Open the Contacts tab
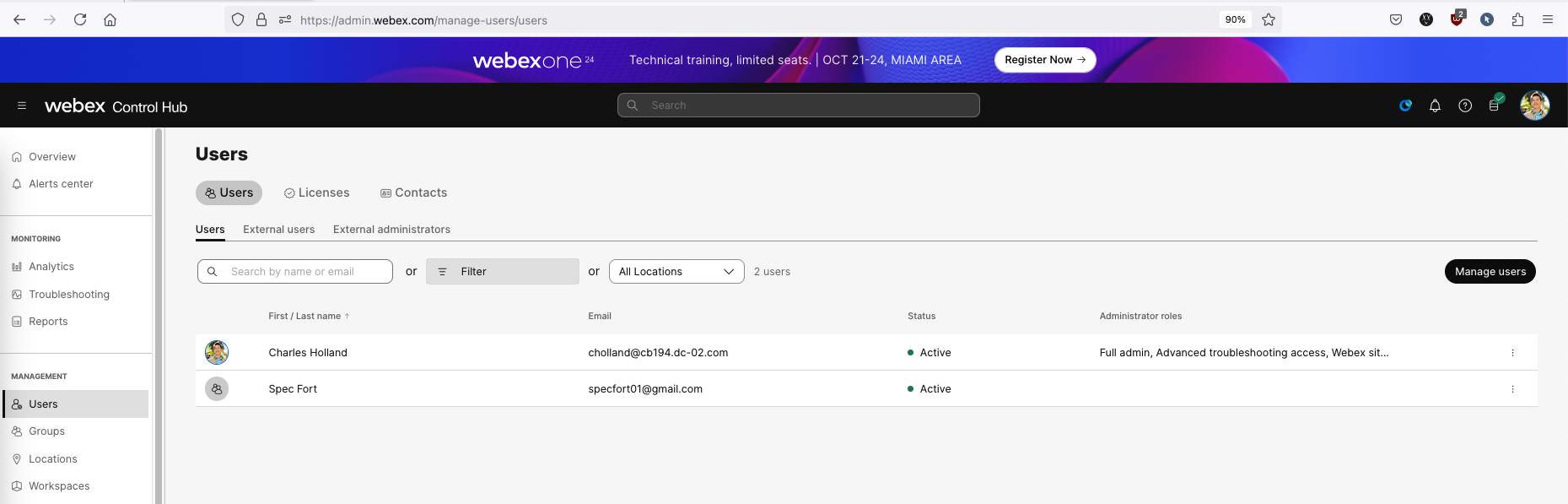 pyautogui.click(x=413, y=193)
